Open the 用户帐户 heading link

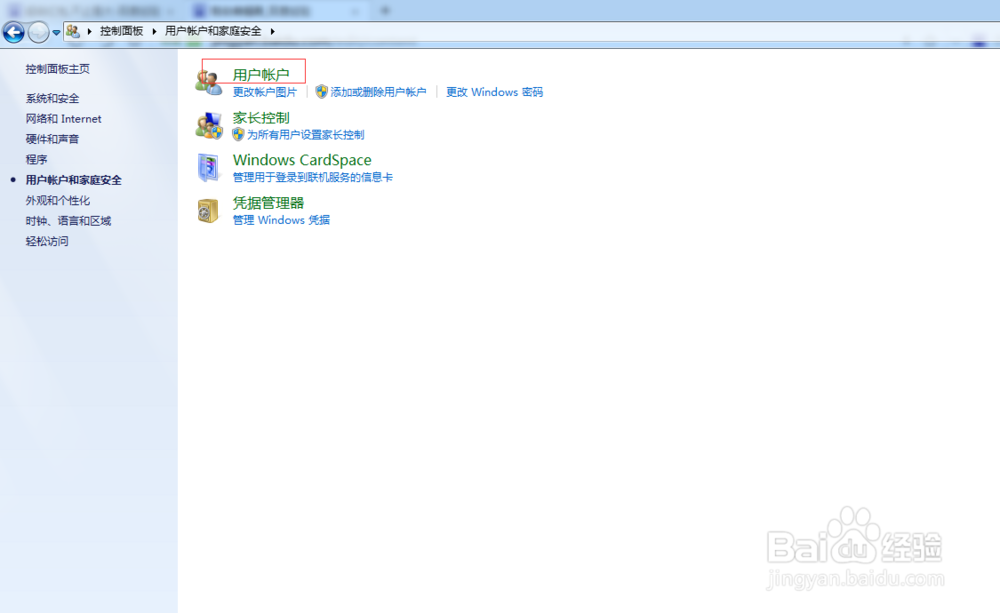tap(261, 75)
